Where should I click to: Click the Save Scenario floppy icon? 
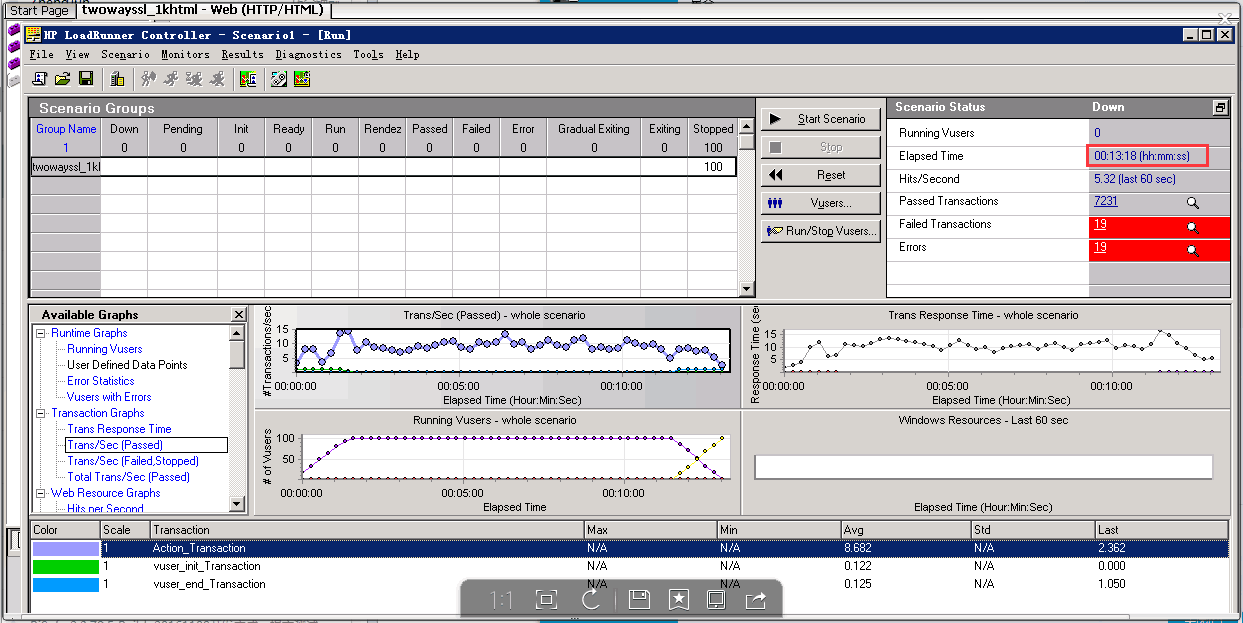(x=86, y=78)
